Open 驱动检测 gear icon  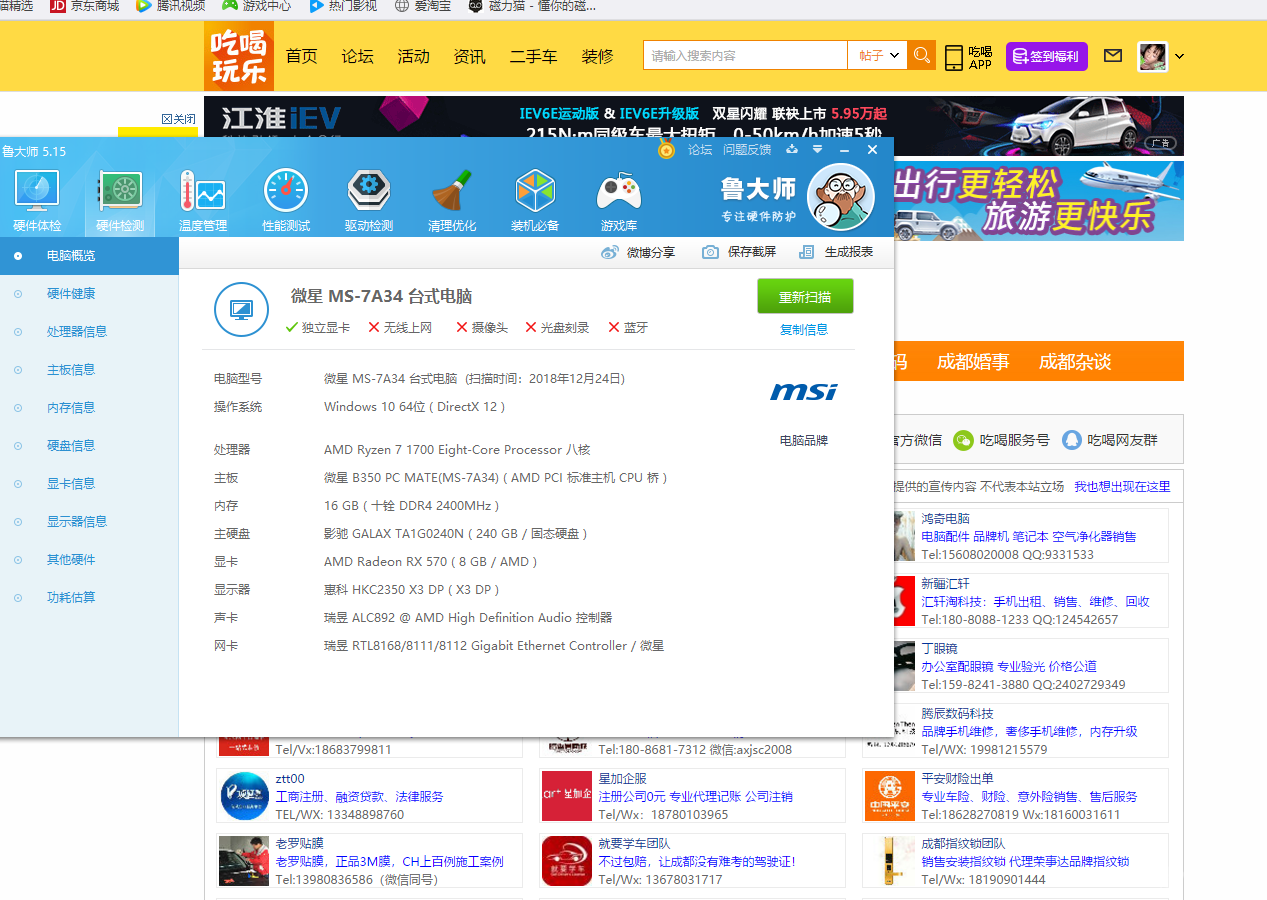pyautogui.click(x=369, y=201)
